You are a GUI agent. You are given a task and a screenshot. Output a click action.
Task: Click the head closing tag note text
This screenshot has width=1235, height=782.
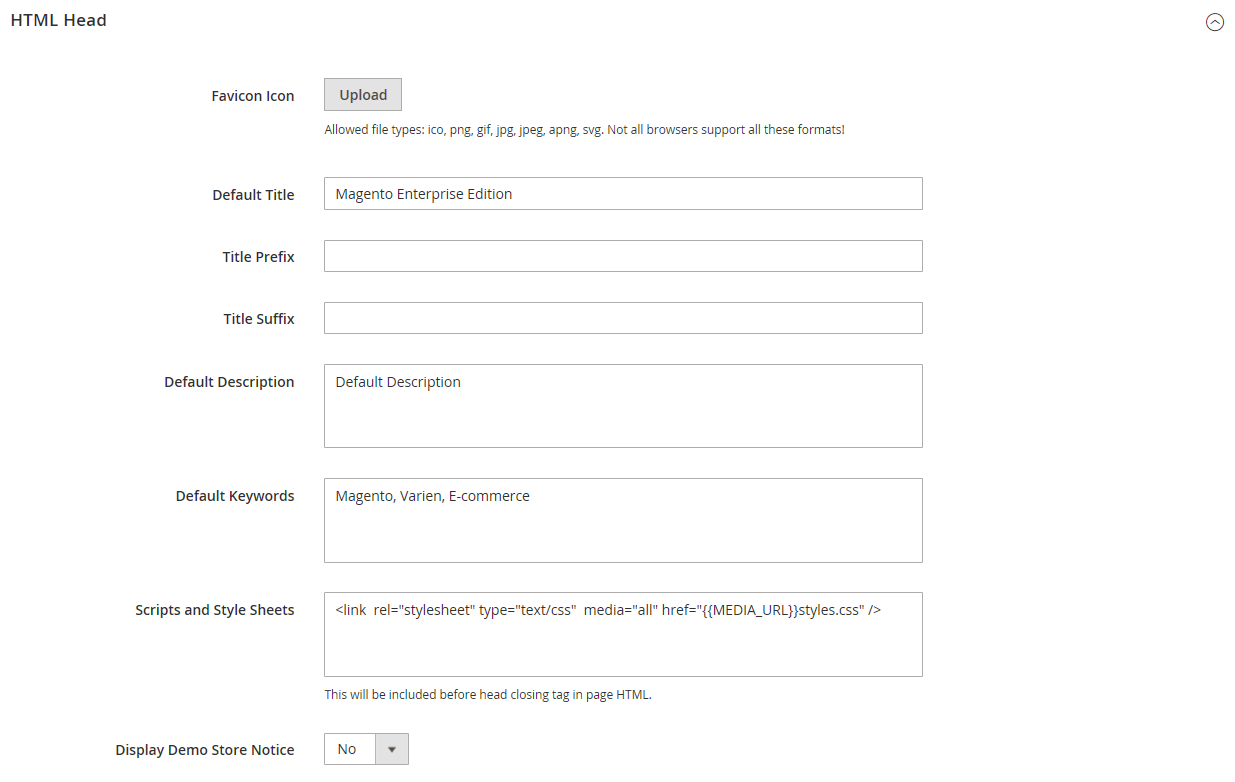488,695
